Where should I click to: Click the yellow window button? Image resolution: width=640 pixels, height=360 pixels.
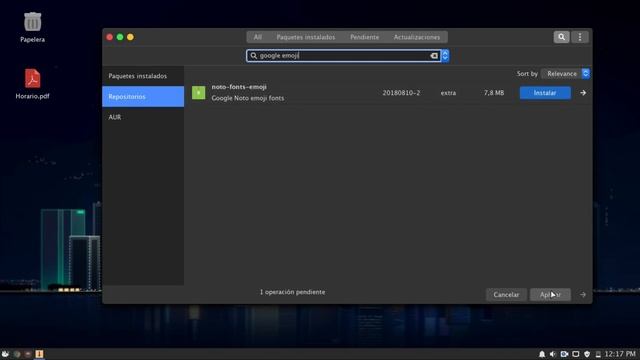click(x=130, y=37)
